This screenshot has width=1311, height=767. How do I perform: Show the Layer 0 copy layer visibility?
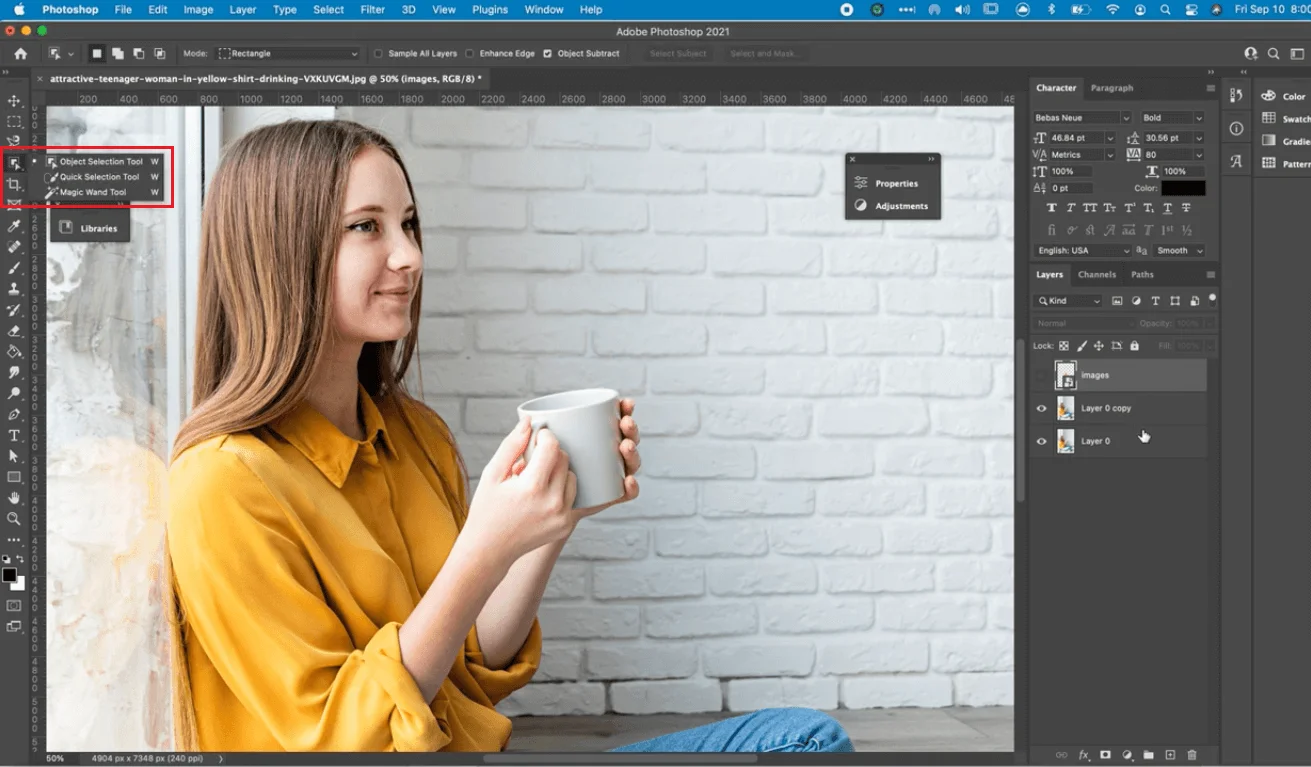pos(1041,408)
